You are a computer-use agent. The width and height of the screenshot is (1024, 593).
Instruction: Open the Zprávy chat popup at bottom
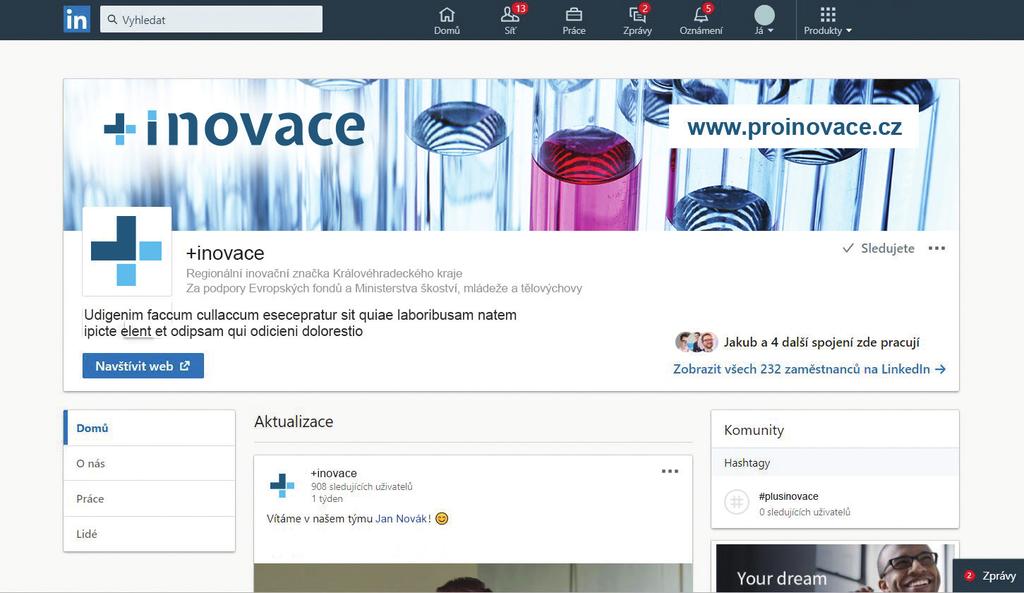click(x=989, y=575)
